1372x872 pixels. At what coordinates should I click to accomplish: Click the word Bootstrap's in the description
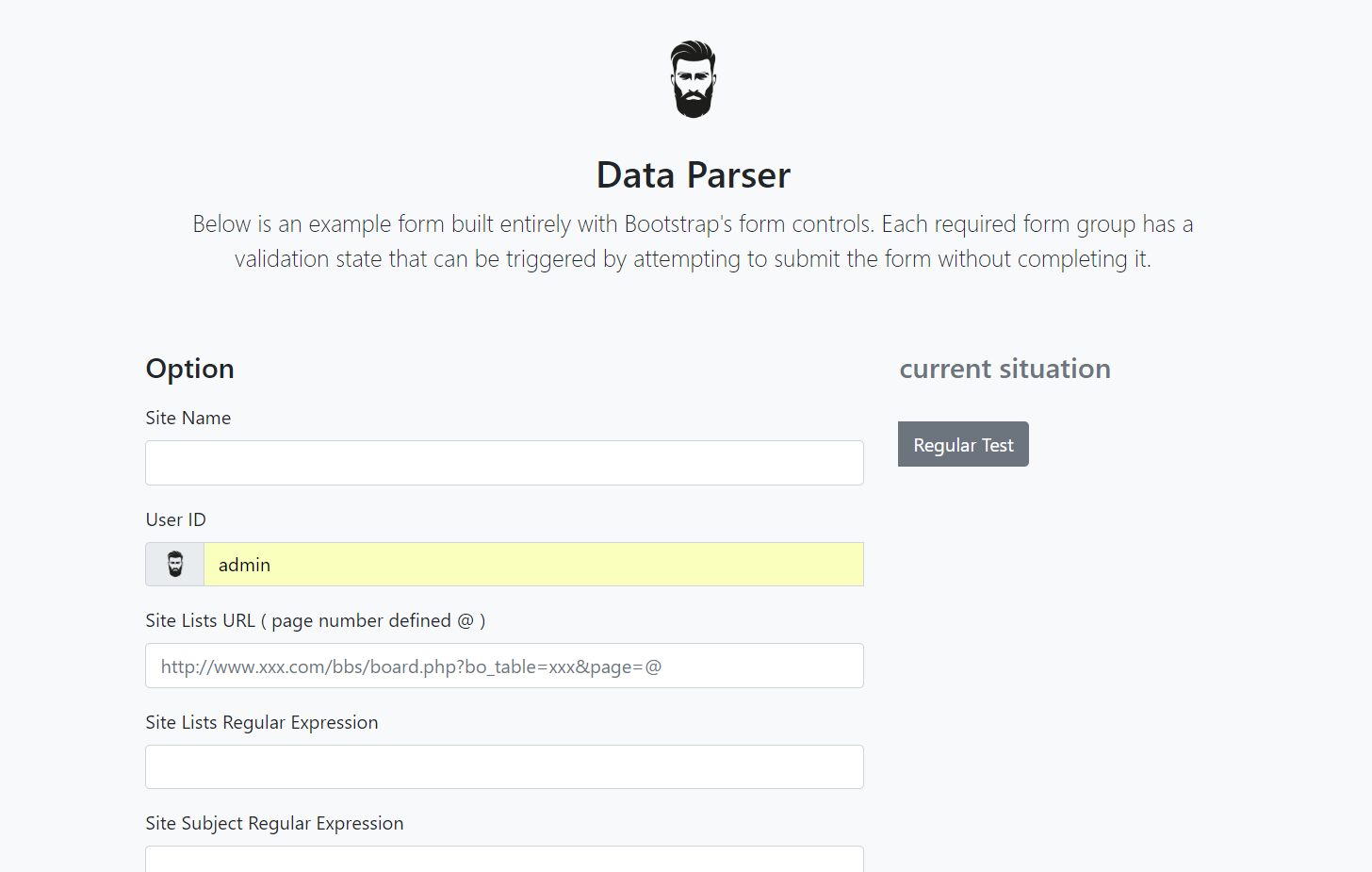pyautogui.click(x=678, y=224)
